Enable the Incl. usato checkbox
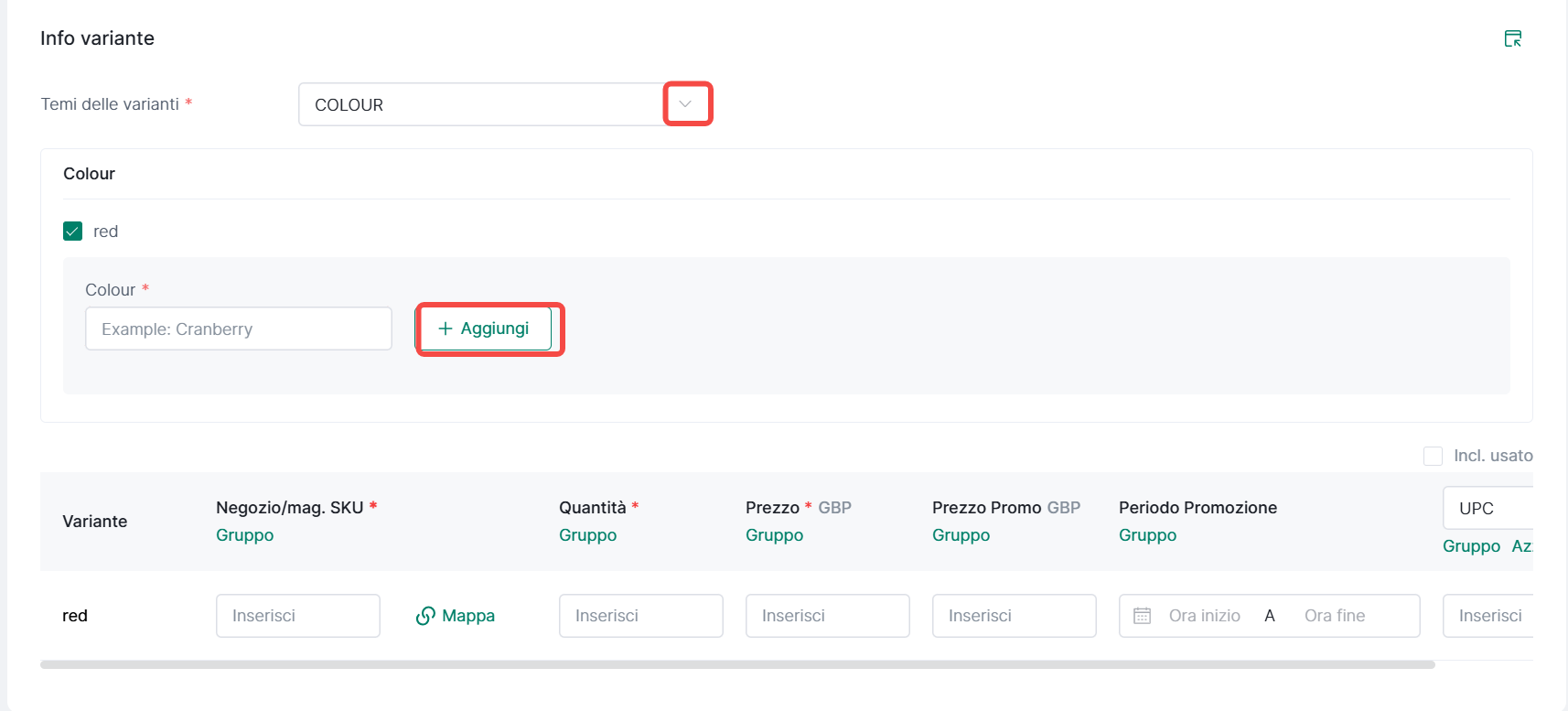Image resolution: width=1568 pixels, height=711 pixels. tap(1433, 456)
